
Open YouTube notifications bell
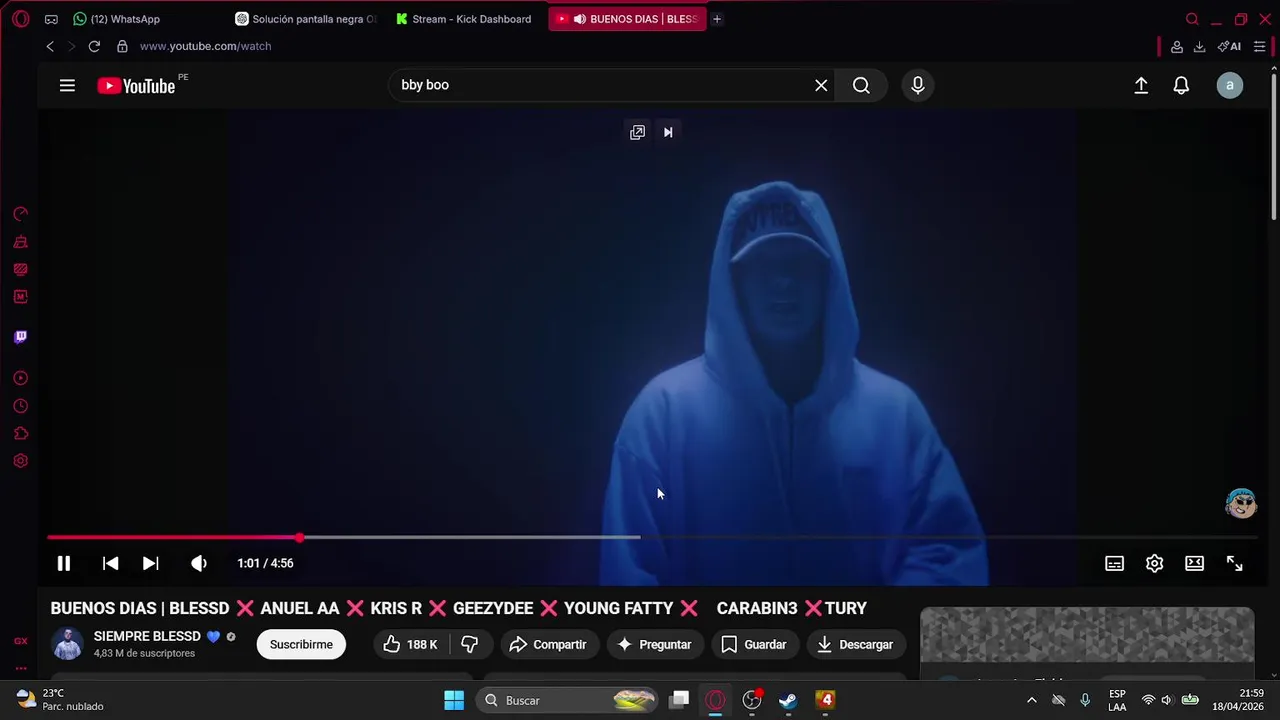click(1181, 86)
